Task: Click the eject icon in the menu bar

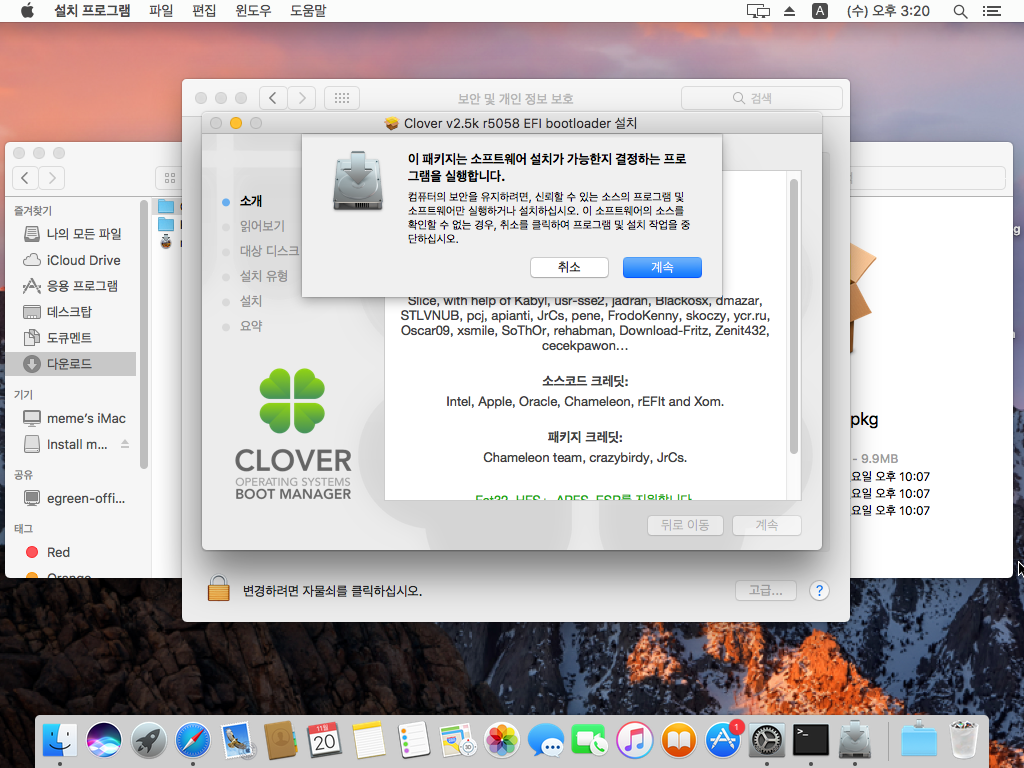Action: point(789,10)
